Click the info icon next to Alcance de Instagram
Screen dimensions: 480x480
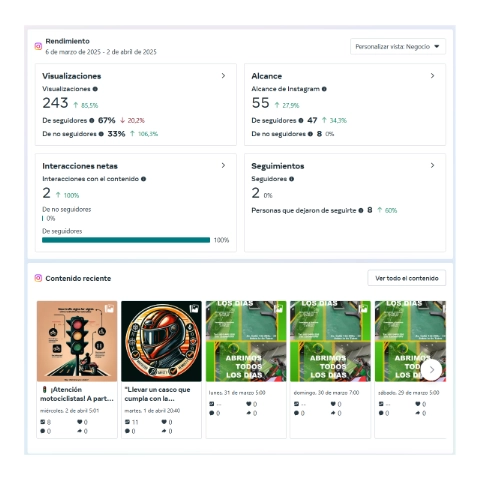[324, 89]
